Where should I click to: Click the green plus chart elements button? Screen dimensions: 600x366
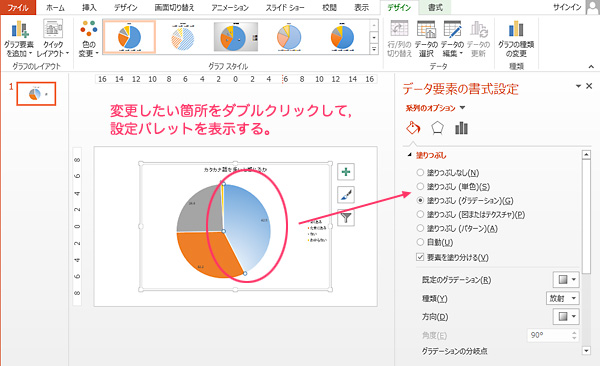pyautogui.click(x=346, y=172)
